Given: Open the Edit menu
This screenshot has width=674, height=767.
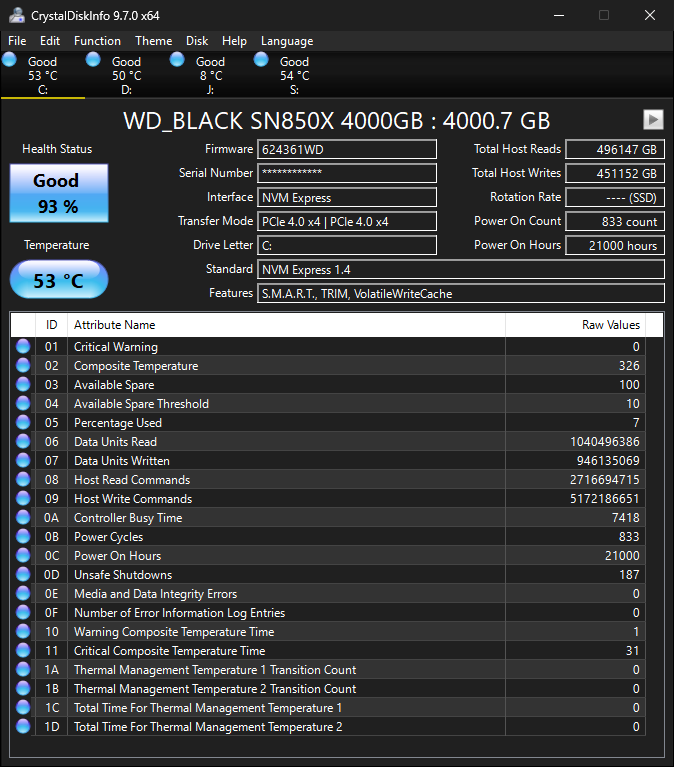Looking at the screenshot, I should coord(50,41).
